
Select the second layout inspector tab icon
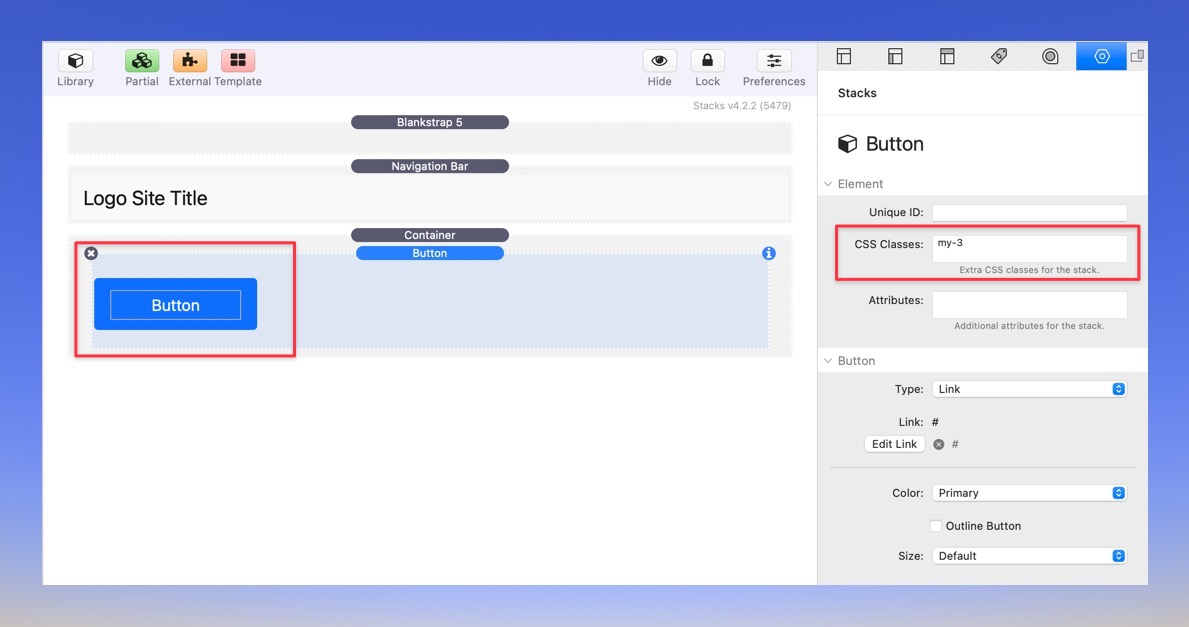click(896, 56)
